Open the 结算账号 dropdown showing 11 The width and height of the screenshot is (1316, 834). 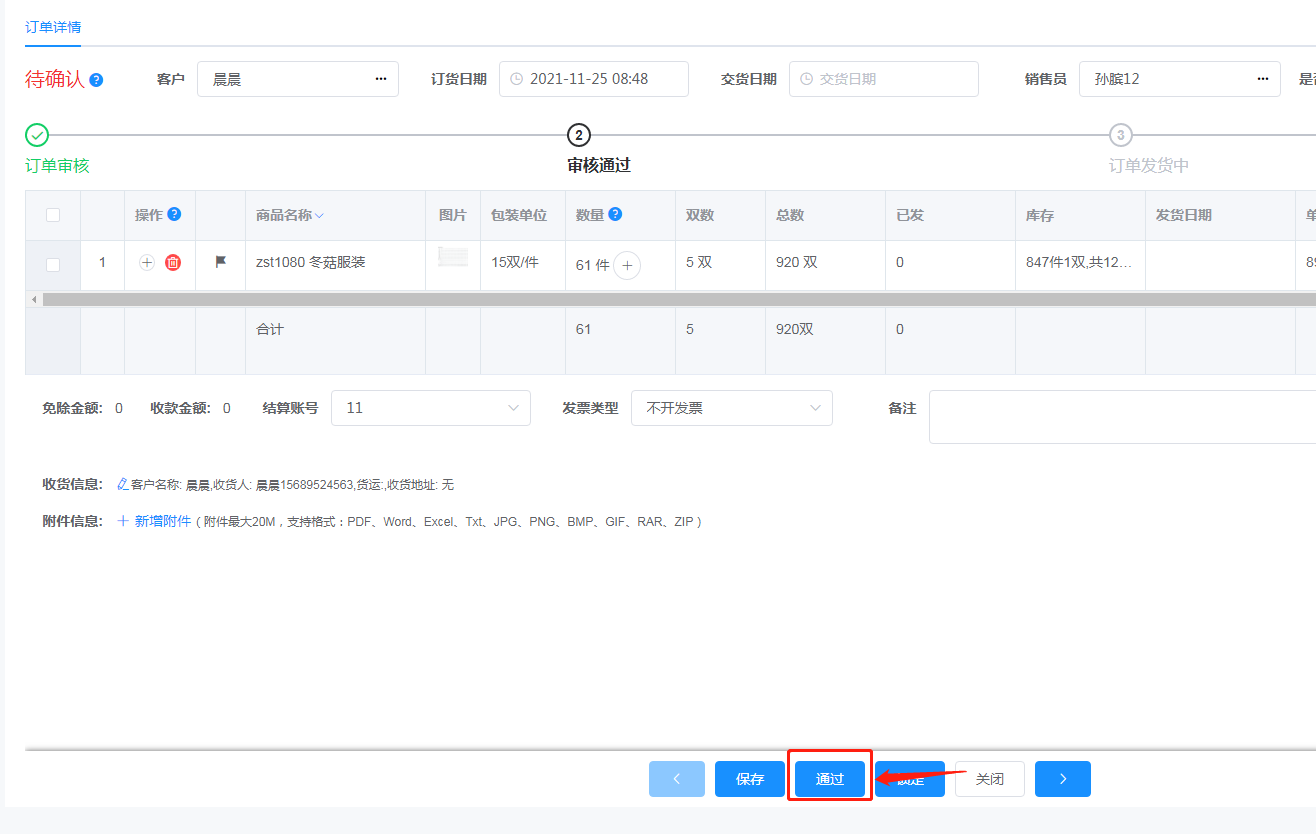tap(430, 408)
